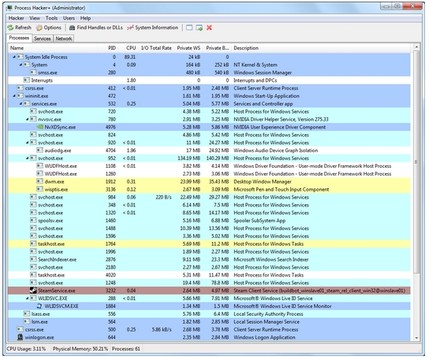
Task: Click the NvXDSync.exe NVIDIA icon
Action: [40, 127]
